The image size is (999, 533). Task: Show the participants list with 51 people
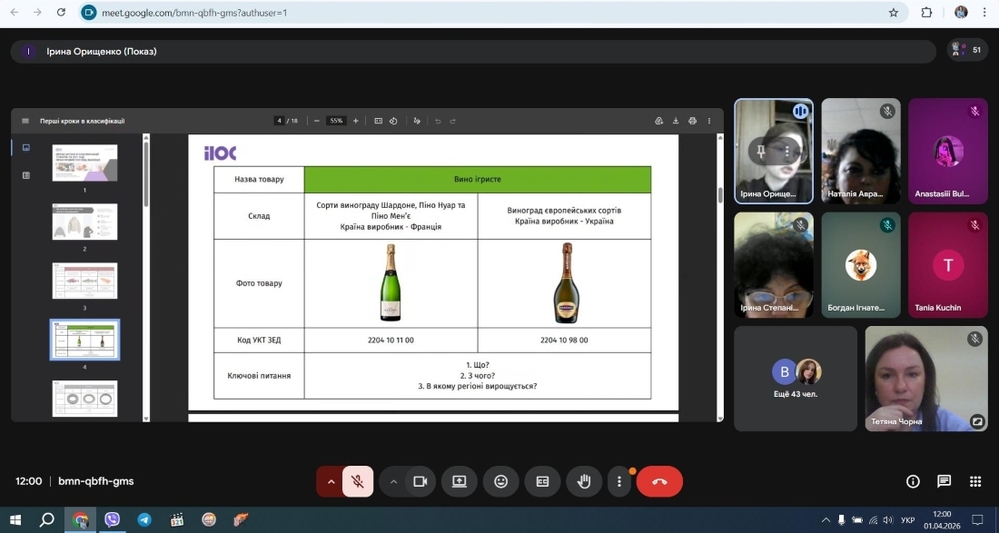[967, 50]
